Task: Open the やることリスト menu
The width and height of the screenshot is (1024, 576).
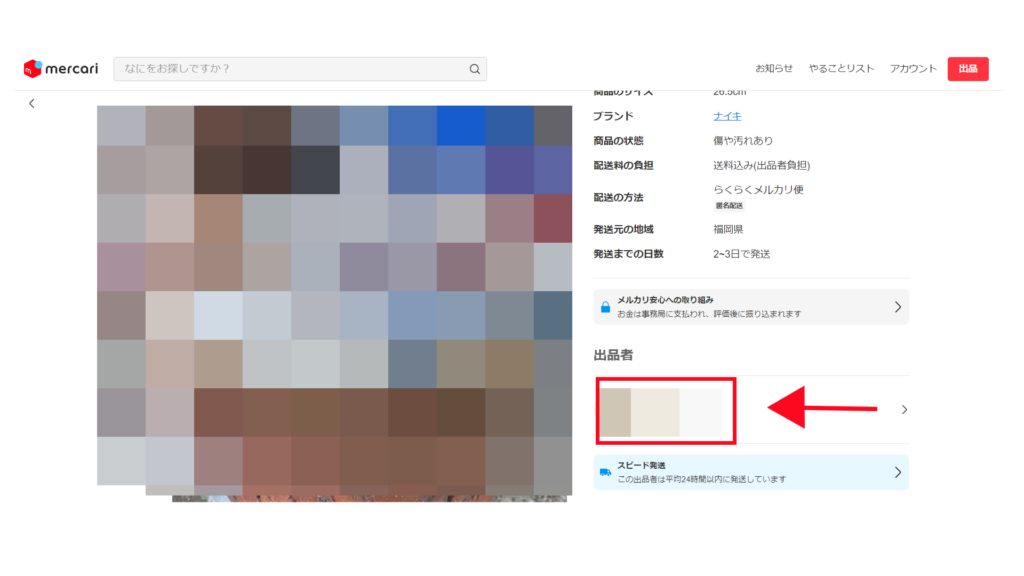Action: 841,69
